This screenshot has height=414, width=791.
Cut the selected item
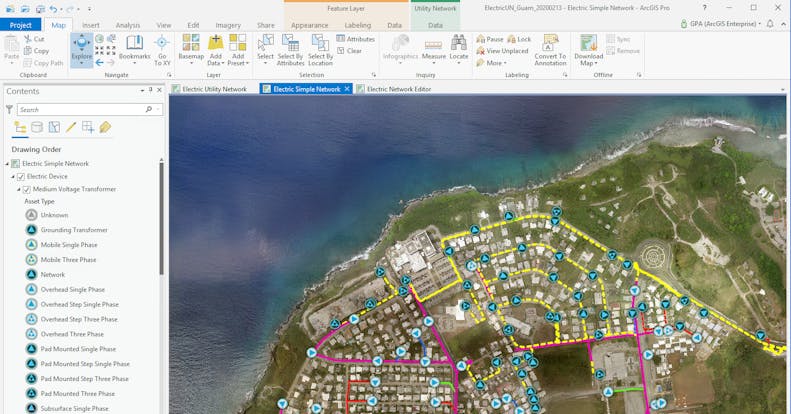[34, 39]
